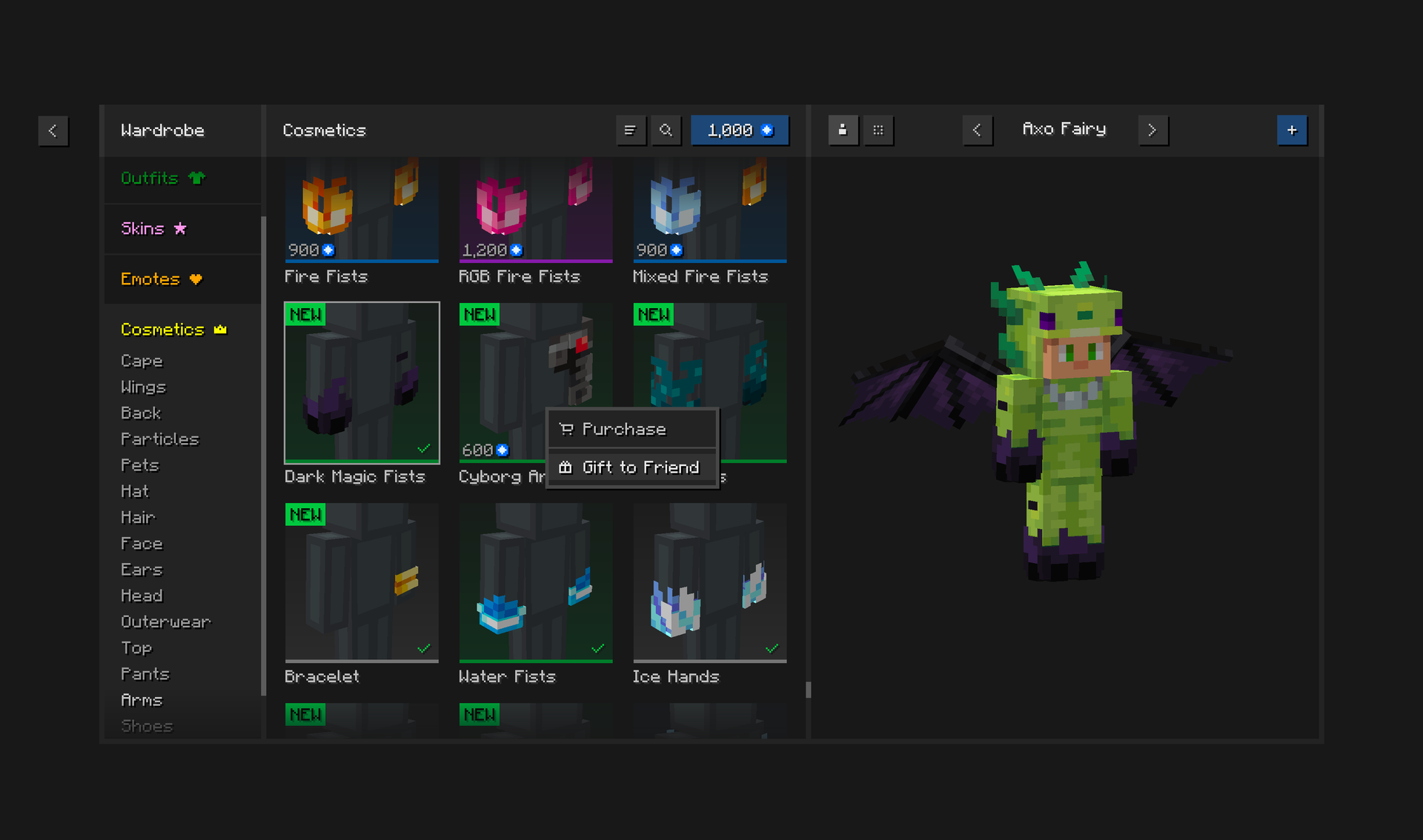
Task: Select the single character preview view
Action: tap(843, 130)
